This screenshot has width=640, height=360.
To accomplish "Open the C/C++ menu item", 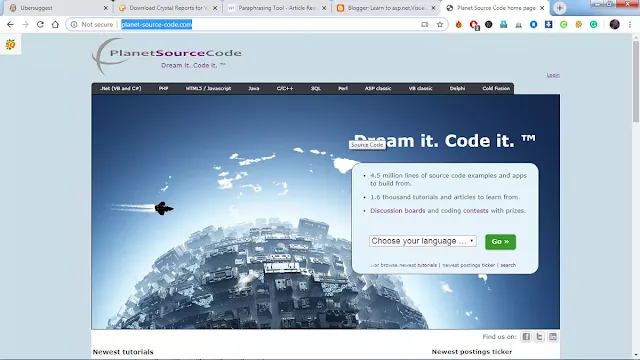I will 285,88.
